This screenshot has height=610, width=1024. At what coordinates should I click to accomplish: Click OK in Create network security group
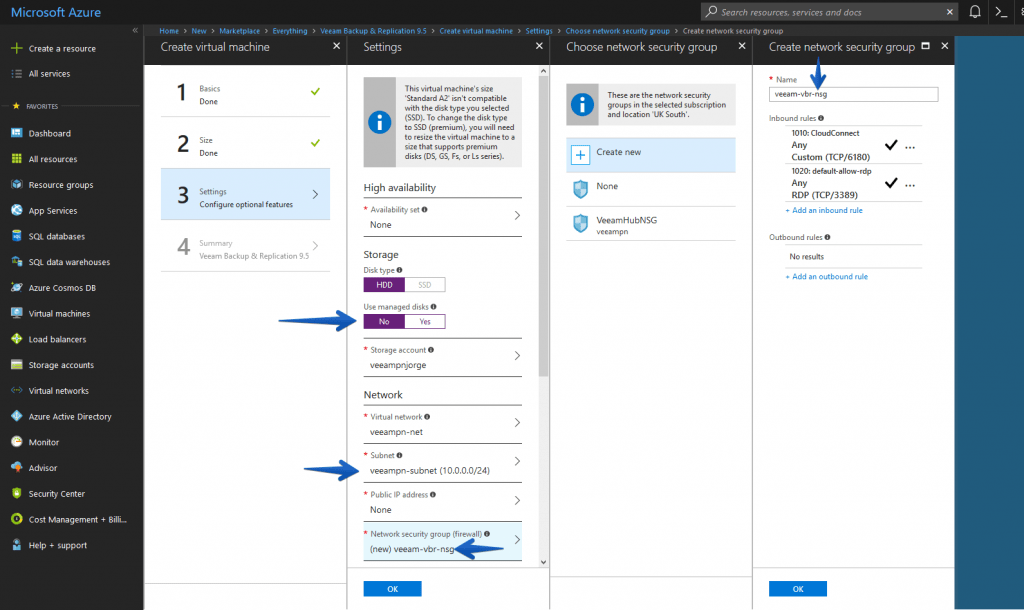798,588
